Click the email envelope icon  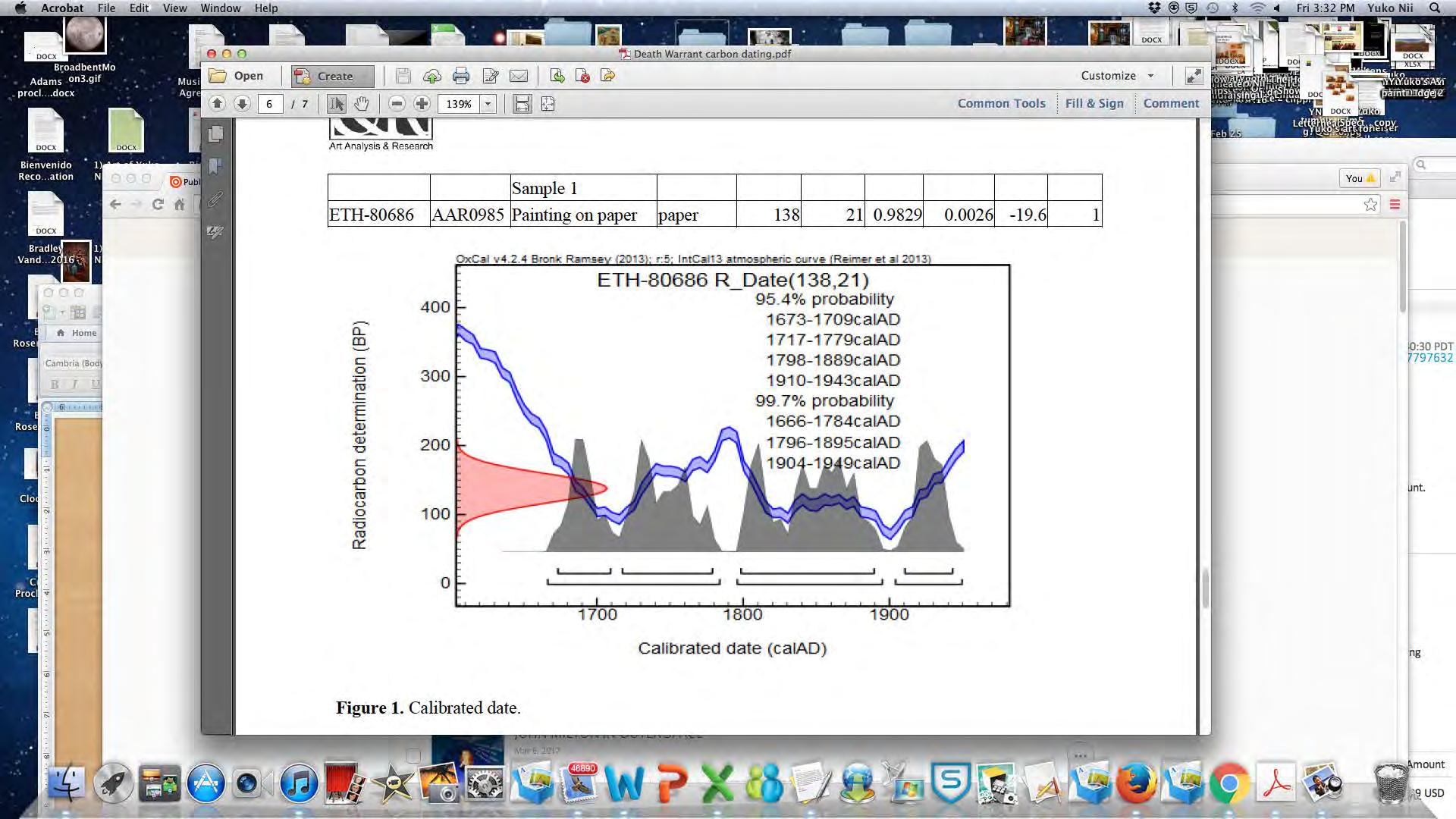[x=519, y=76]
